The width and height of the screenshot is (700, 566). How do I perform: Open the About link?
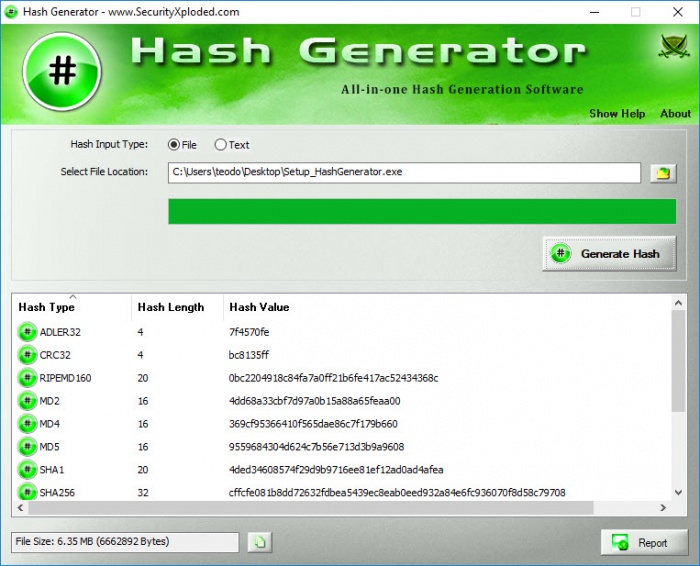[675, 114]
